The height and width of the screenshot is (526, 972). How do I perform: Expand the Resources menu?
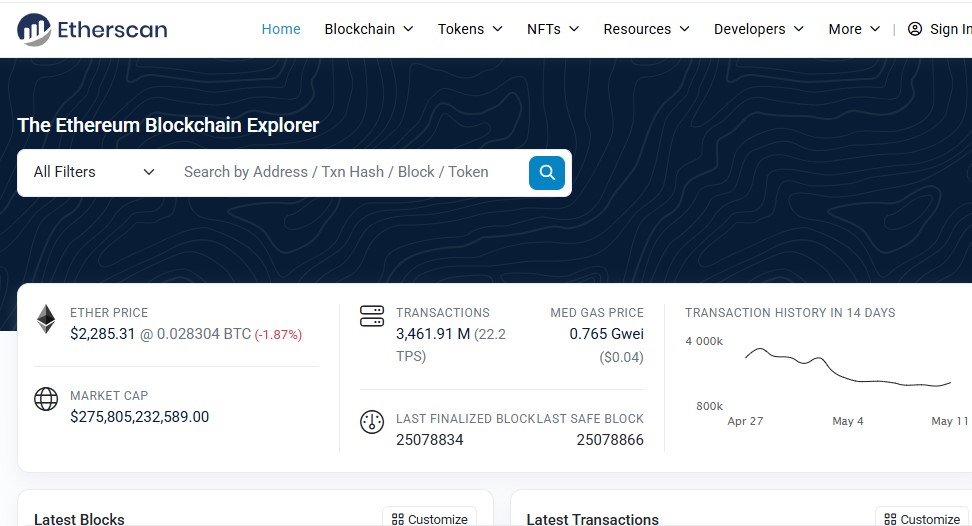click(x=647, y=29)
